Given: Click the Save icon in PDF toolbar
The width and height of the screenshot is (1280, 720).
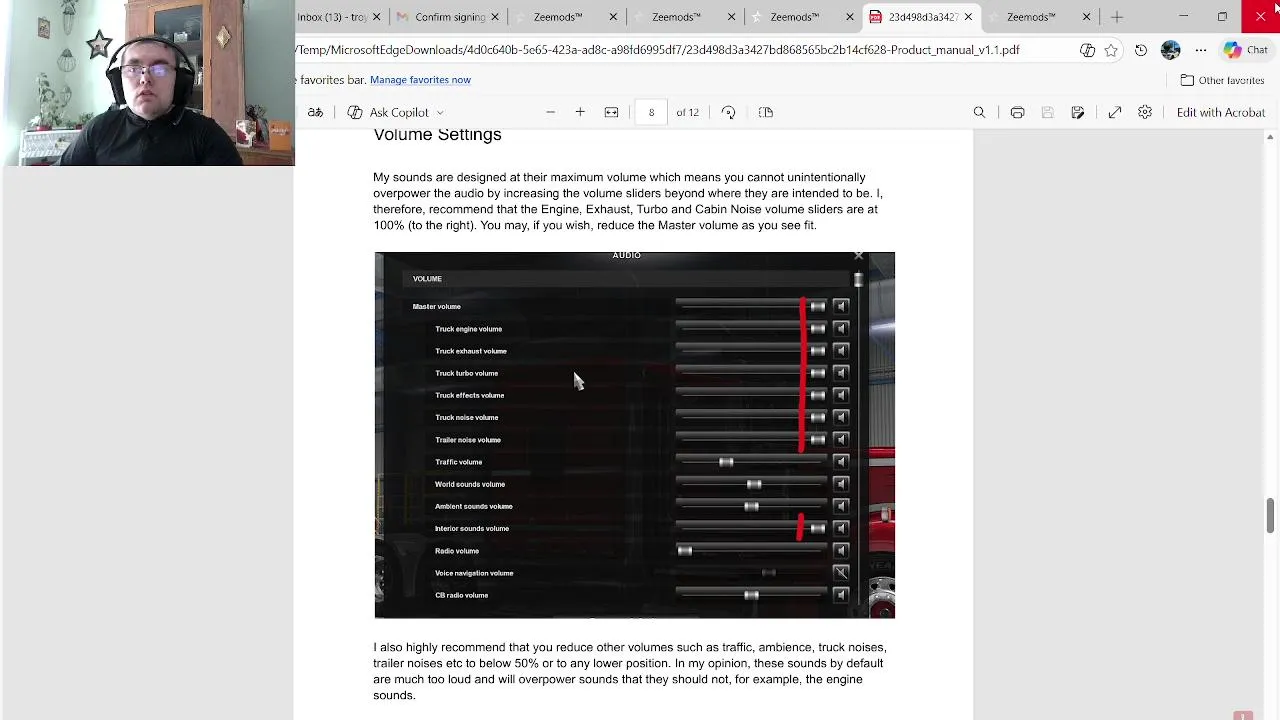Looking at the screenshot, I should (1047, 112).
